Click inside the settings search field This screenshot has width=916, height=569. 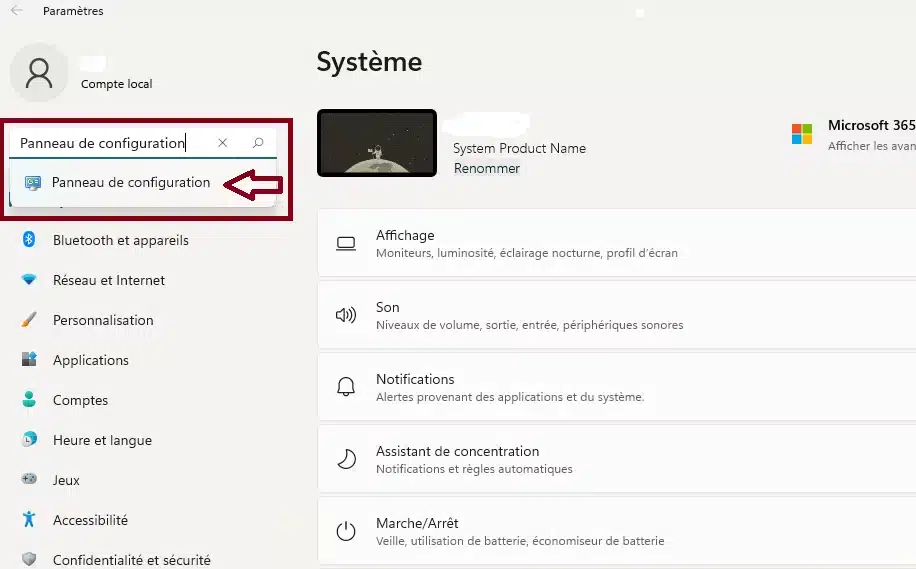pos(110,143)
